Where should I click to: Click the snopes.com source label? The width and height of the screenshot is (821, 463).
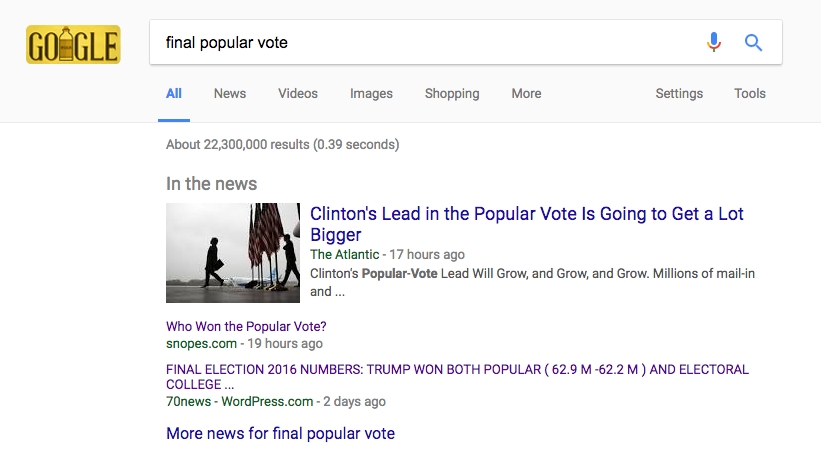coord(201,343)
